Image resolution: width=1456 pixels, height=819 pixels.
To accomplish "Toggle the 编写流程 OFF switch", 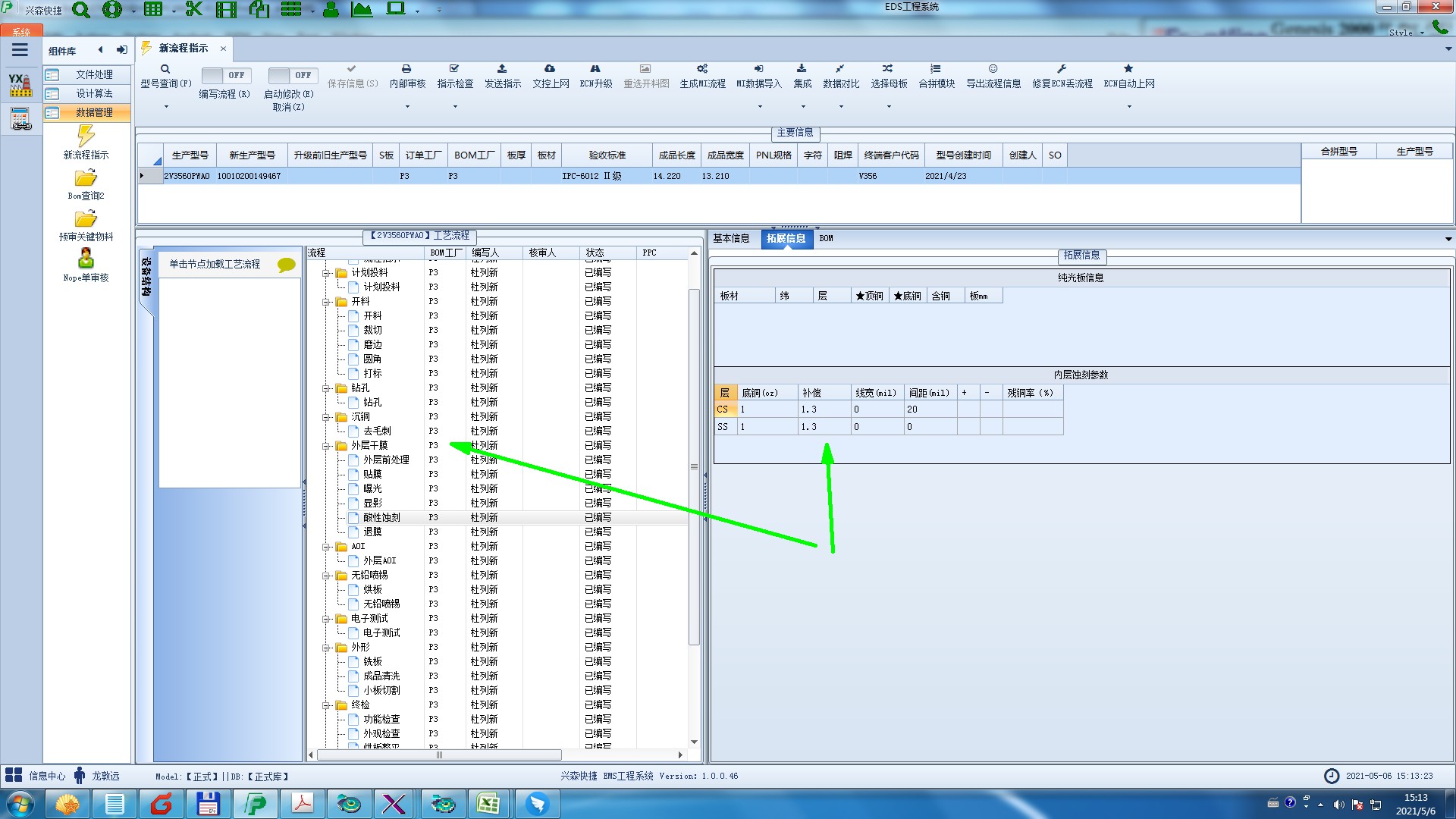I will [x=224, y=75].
